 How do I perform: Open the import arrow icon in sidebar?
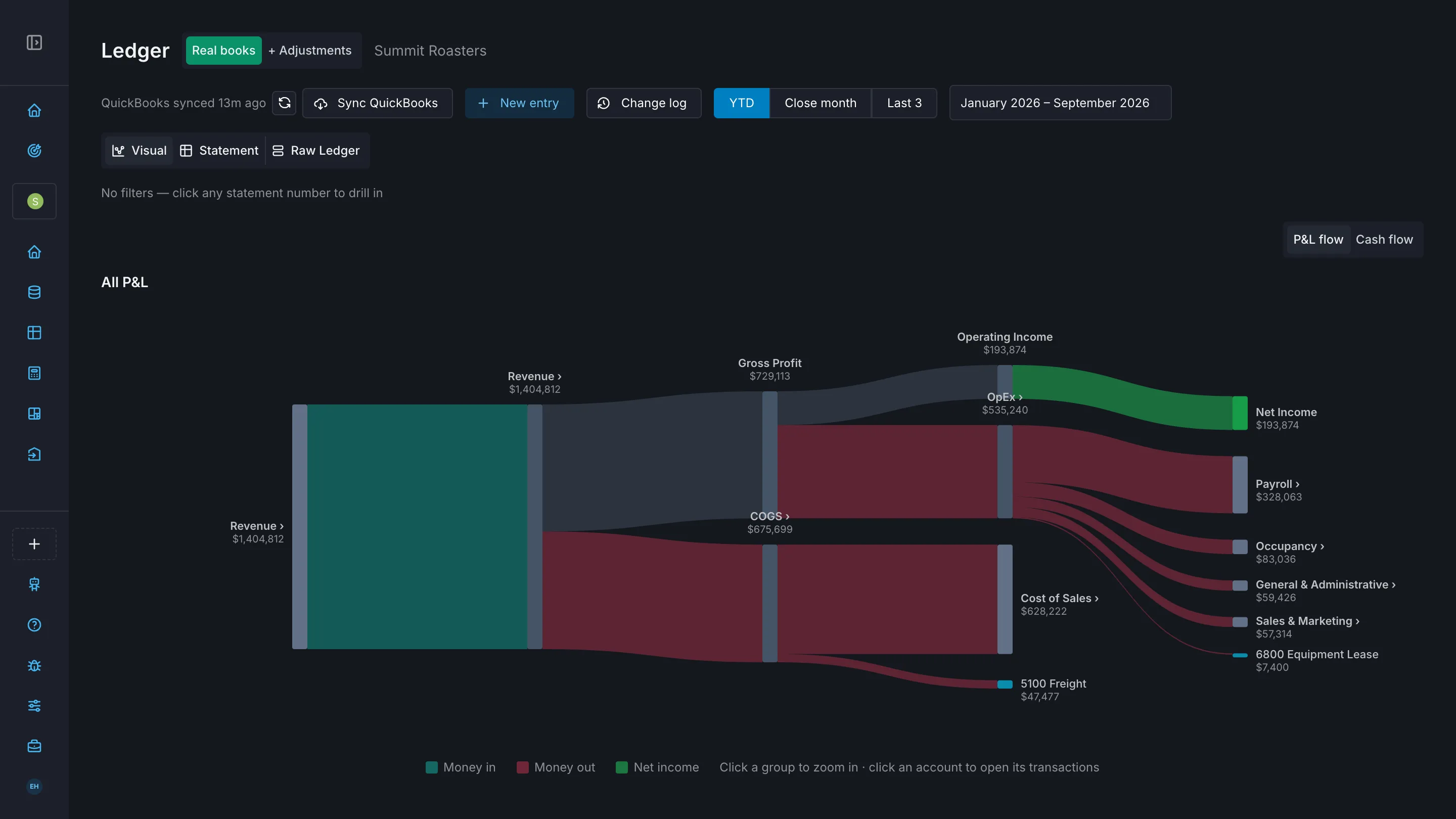point(34,454)
